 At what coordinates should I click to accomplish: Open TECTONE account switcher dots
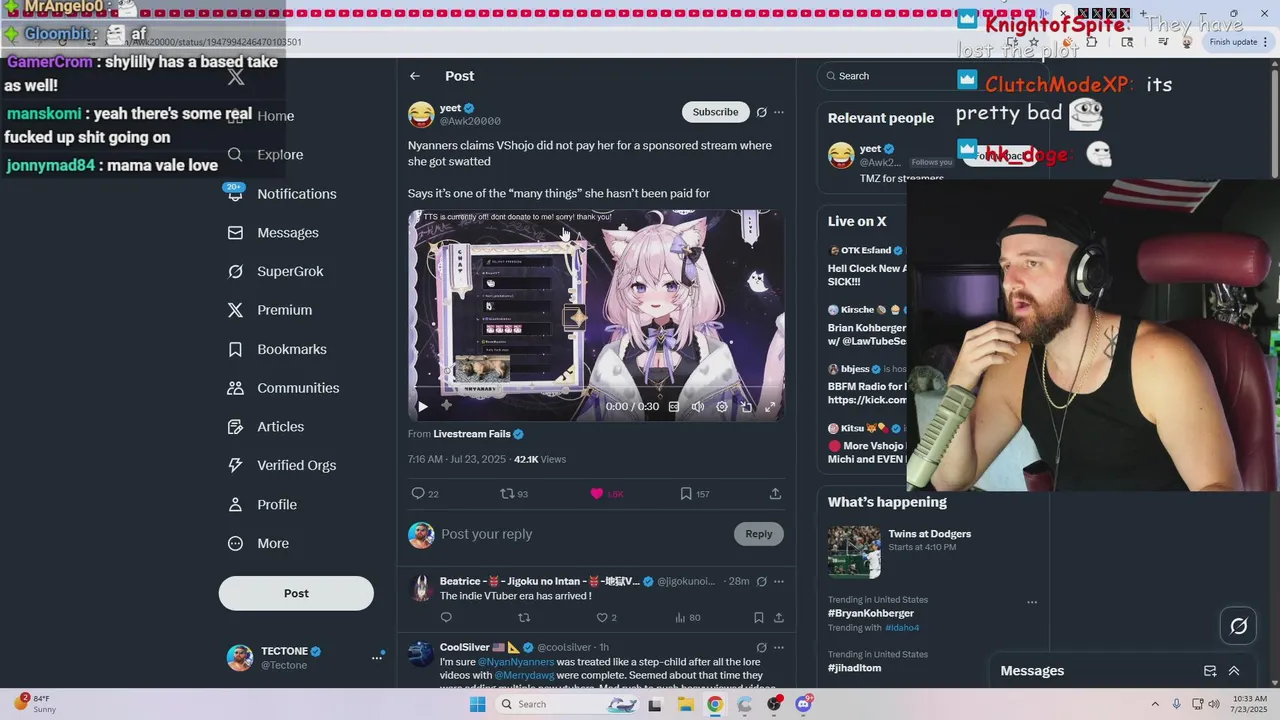377,657
